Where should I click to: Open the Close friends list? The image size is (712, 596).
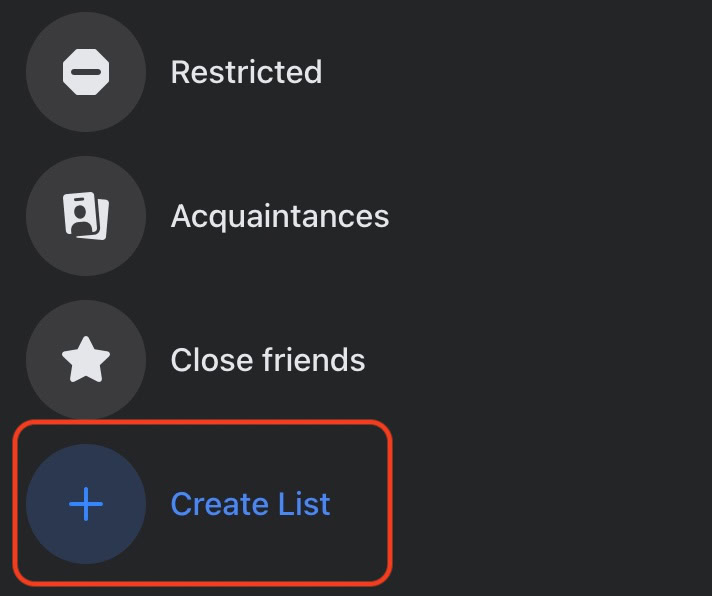(267, 360)
